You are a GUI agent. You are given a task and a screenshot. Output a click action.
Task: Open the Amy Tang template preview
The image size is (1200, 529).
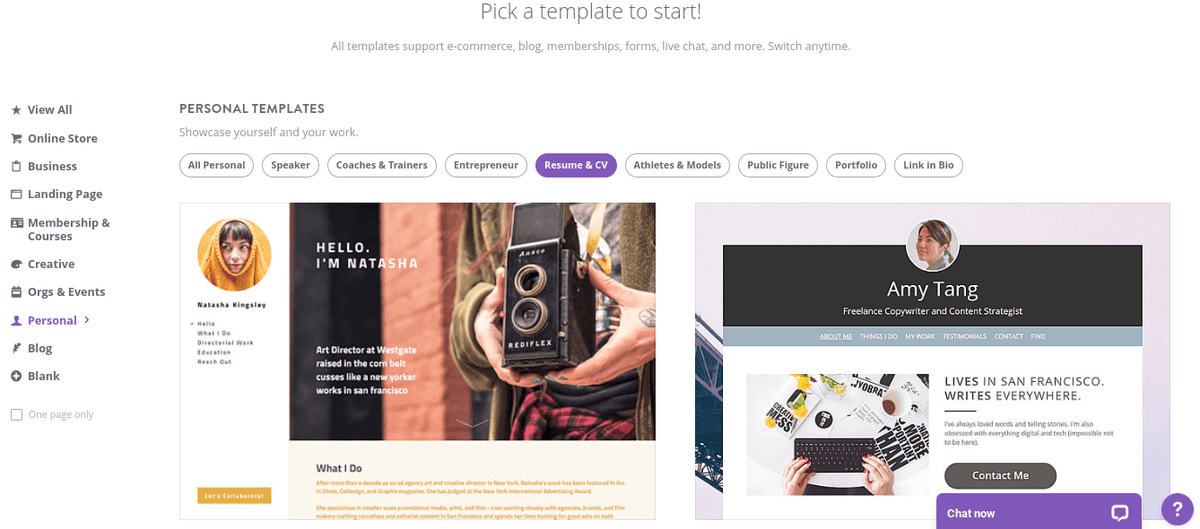pyautogui.click(x=932, y=361)
